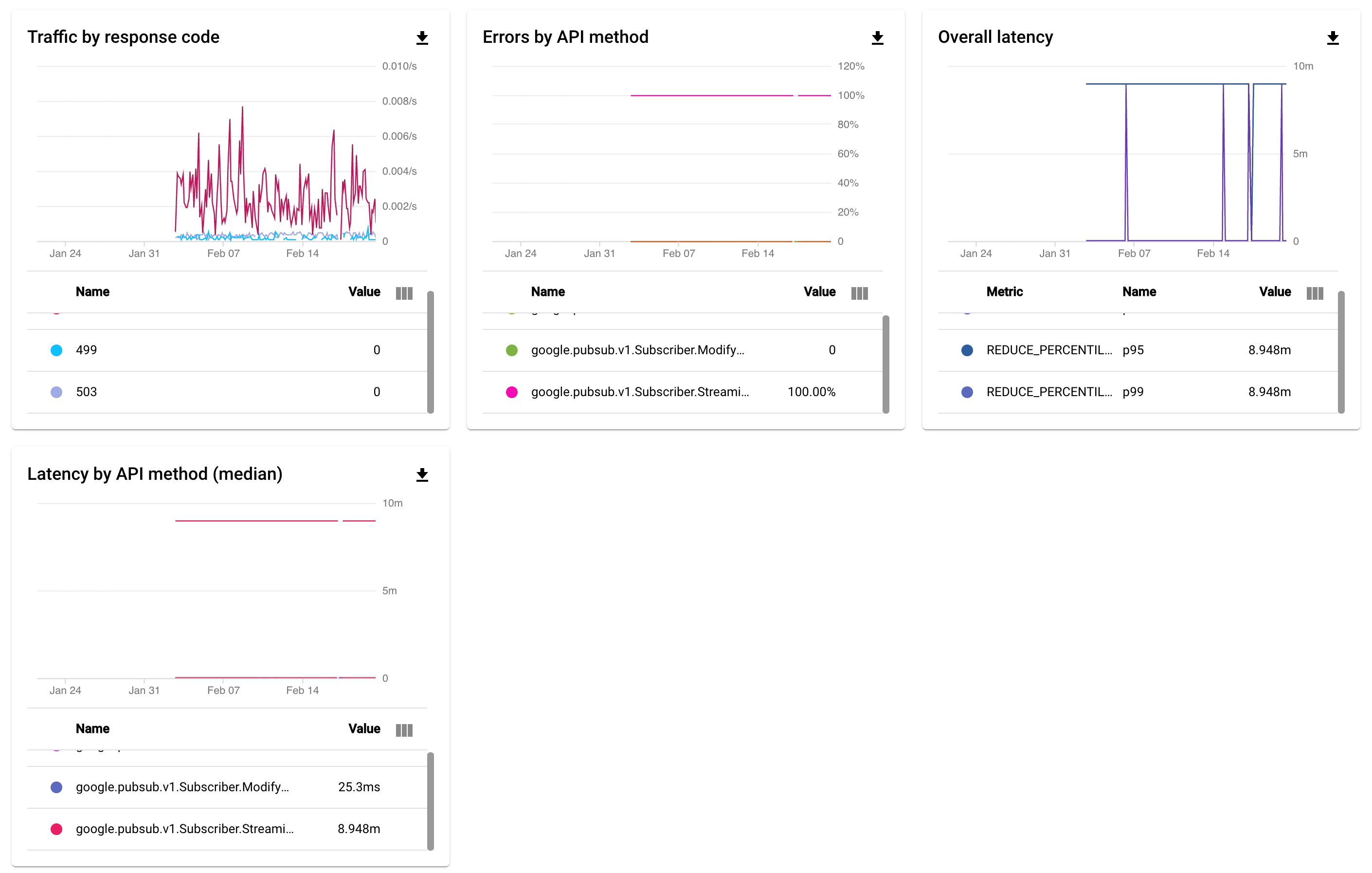Toggle the p99 latency series dot

(967, 392)
